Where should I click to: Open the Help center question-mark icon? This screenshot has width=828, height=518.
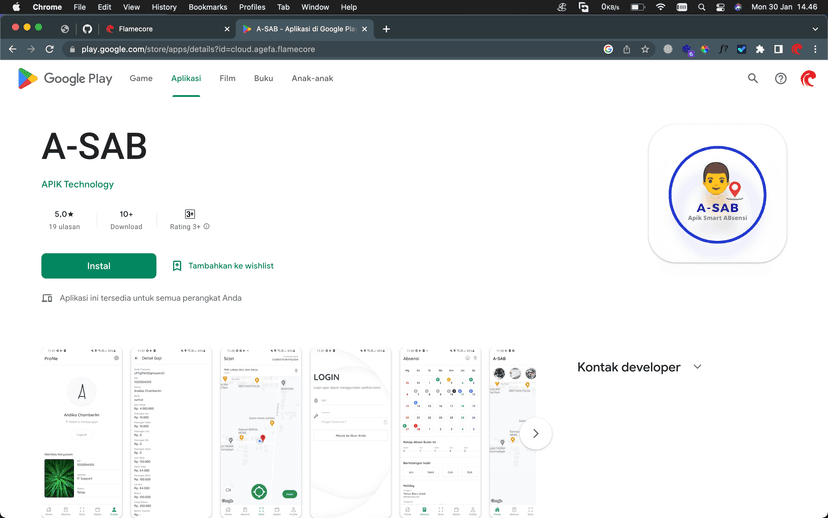pos(781,78)
